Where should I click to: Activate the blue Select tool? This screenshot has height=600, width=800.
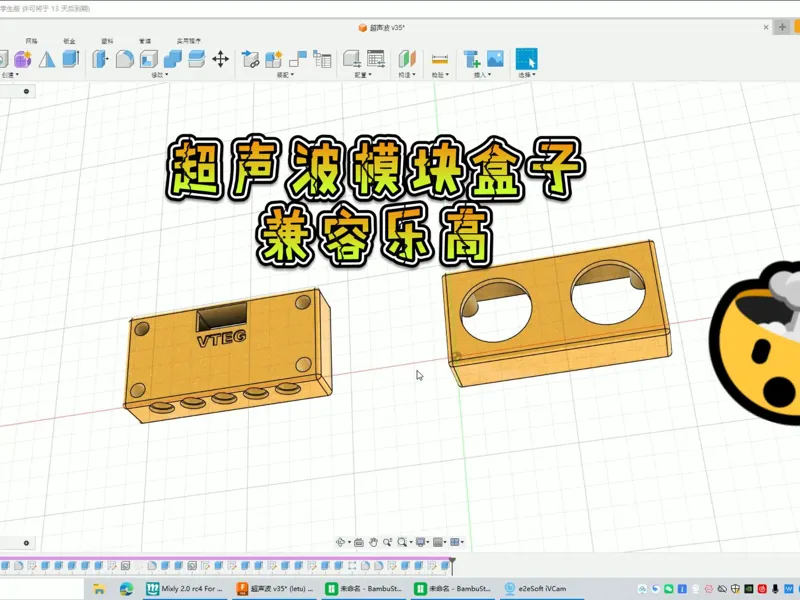pyautogui.click(x=527, y=59)
